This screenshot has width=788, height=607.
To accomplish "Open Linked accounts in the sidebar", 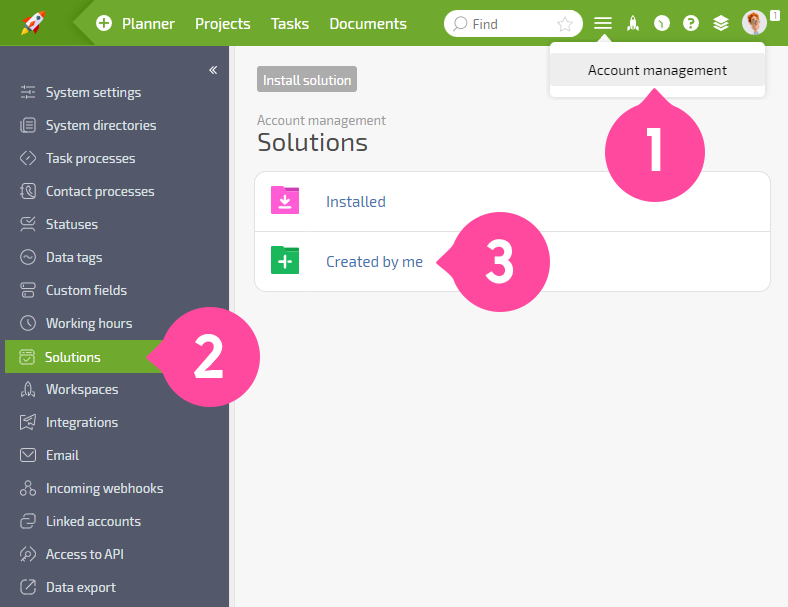I will pyautogui.click(x=93, y=522).
